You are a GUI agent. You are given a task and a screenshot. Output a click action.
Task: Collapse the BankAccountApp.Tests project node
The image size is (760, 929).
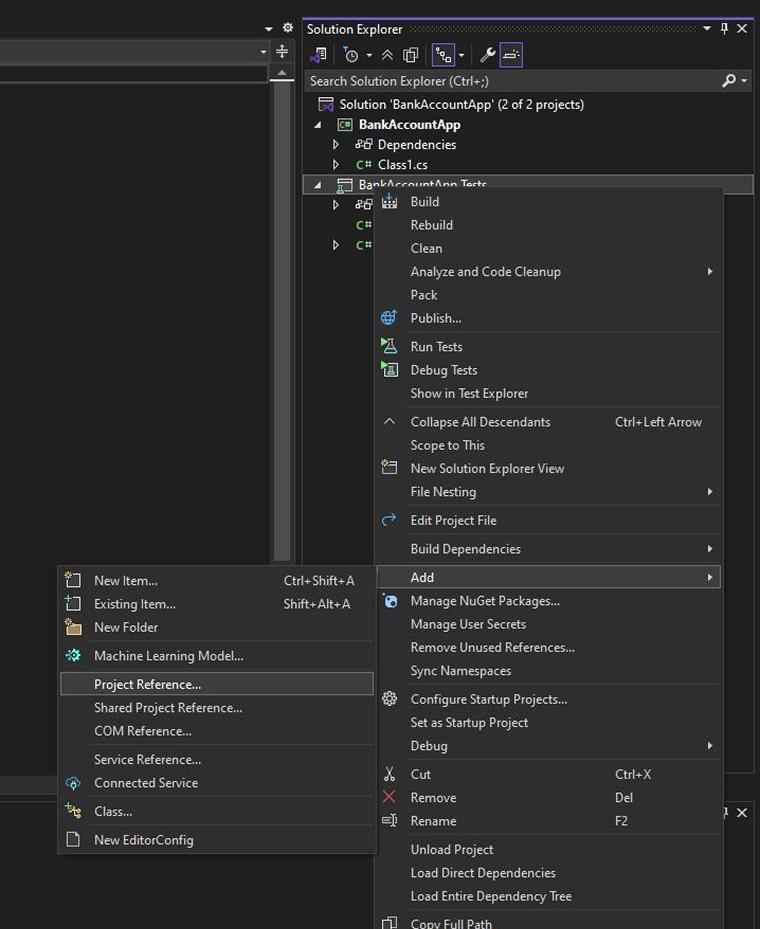(318, 185)
